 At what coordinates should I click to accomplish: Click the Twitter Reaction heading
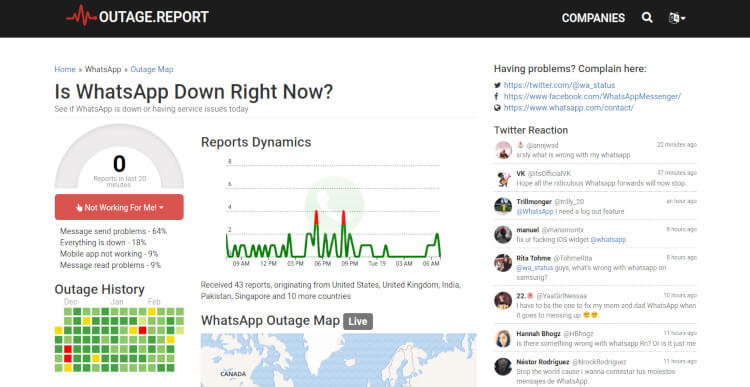pyautogui.click(x=531, y=130)
